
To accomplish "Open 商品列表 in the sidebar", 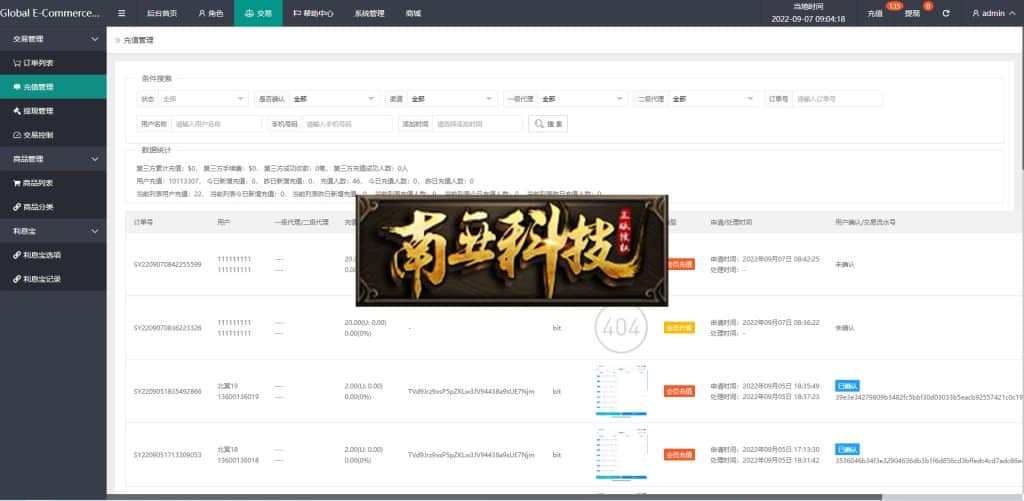I will 53,184.
